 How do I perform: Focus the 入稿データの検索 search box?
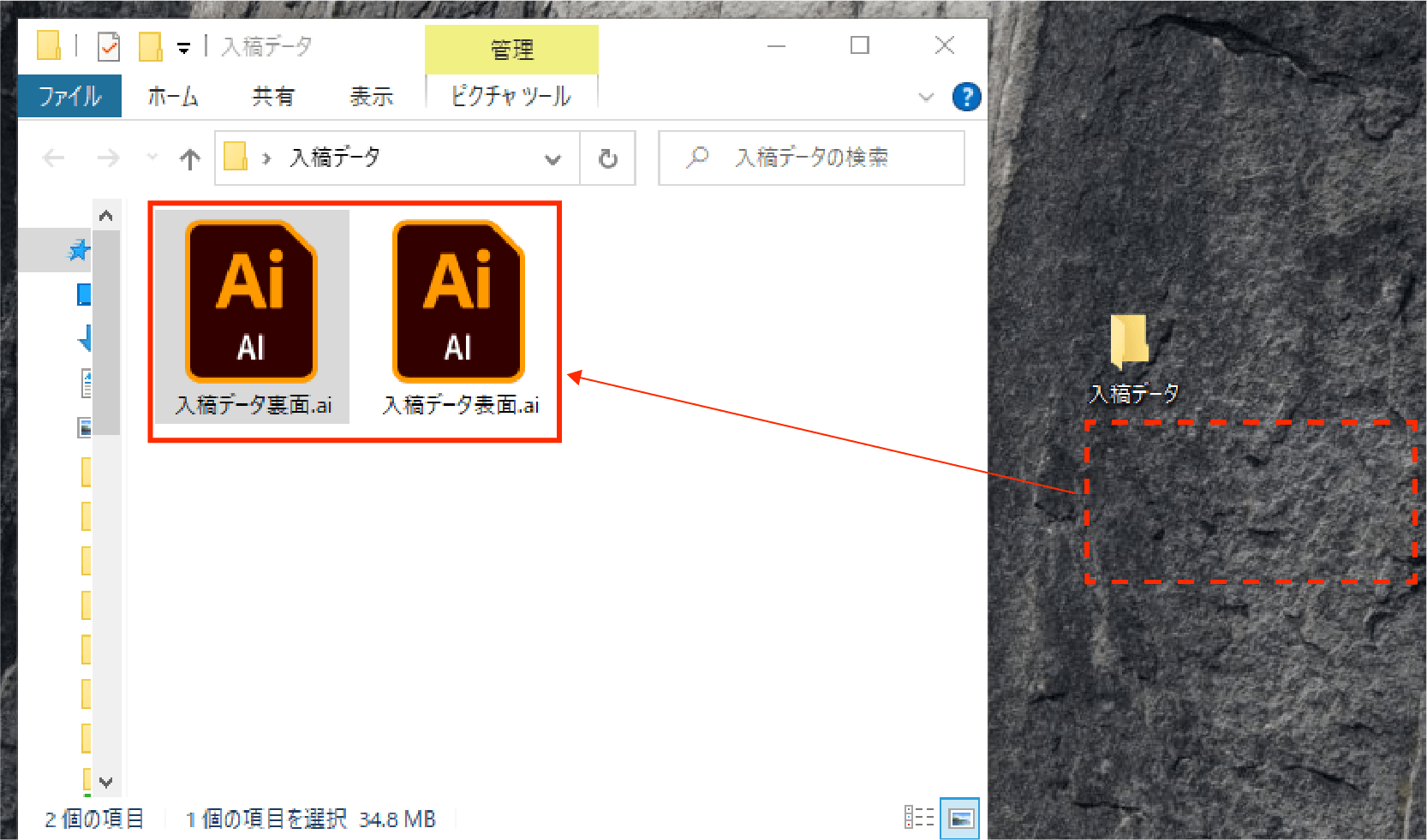pos(811,158)
